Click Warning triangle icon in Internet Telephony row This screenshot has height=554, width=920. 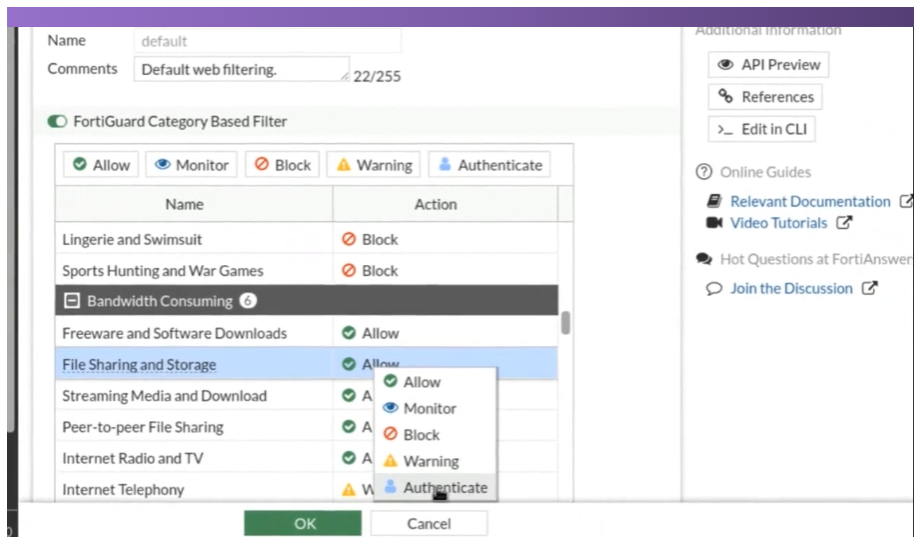349,489
